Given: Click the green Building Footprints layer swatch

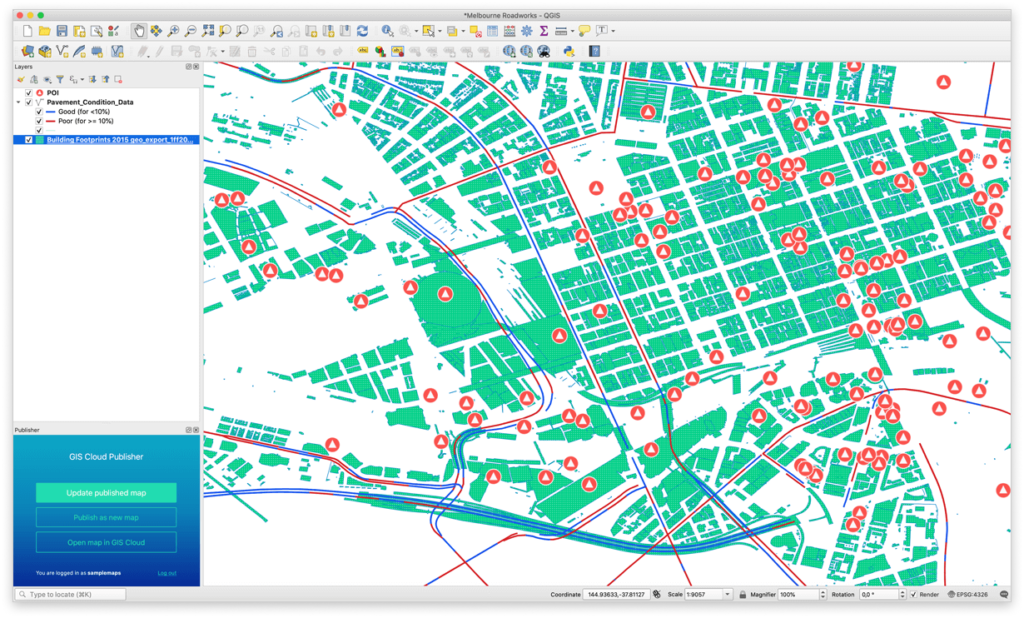Looking at the screenshot, I should click(39, 140).
